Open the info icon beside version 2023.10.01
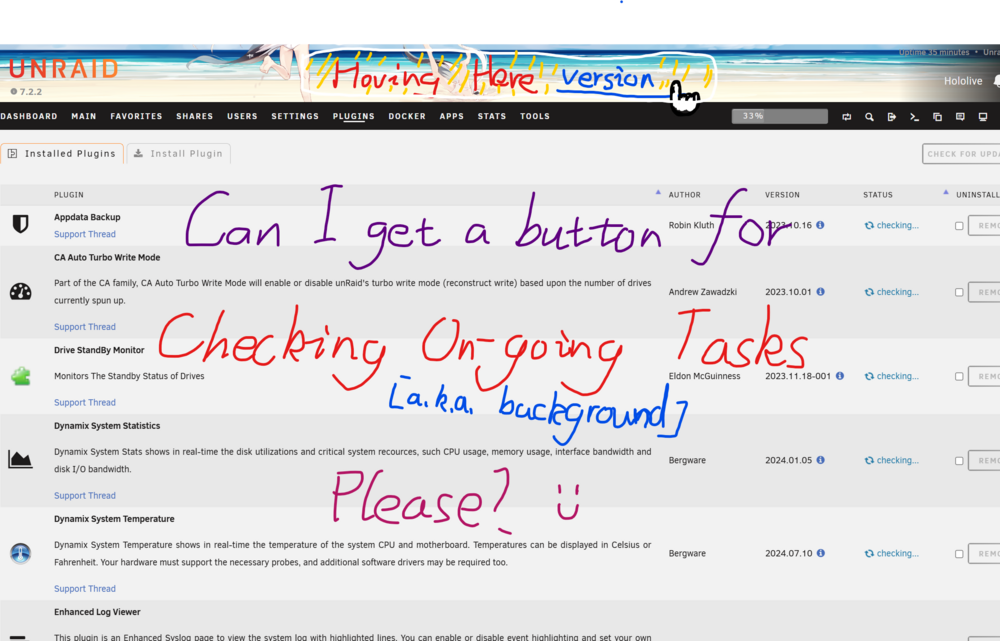Image resolution: width=1000 pixels, height=641 pixels. (x=820, y=291)
